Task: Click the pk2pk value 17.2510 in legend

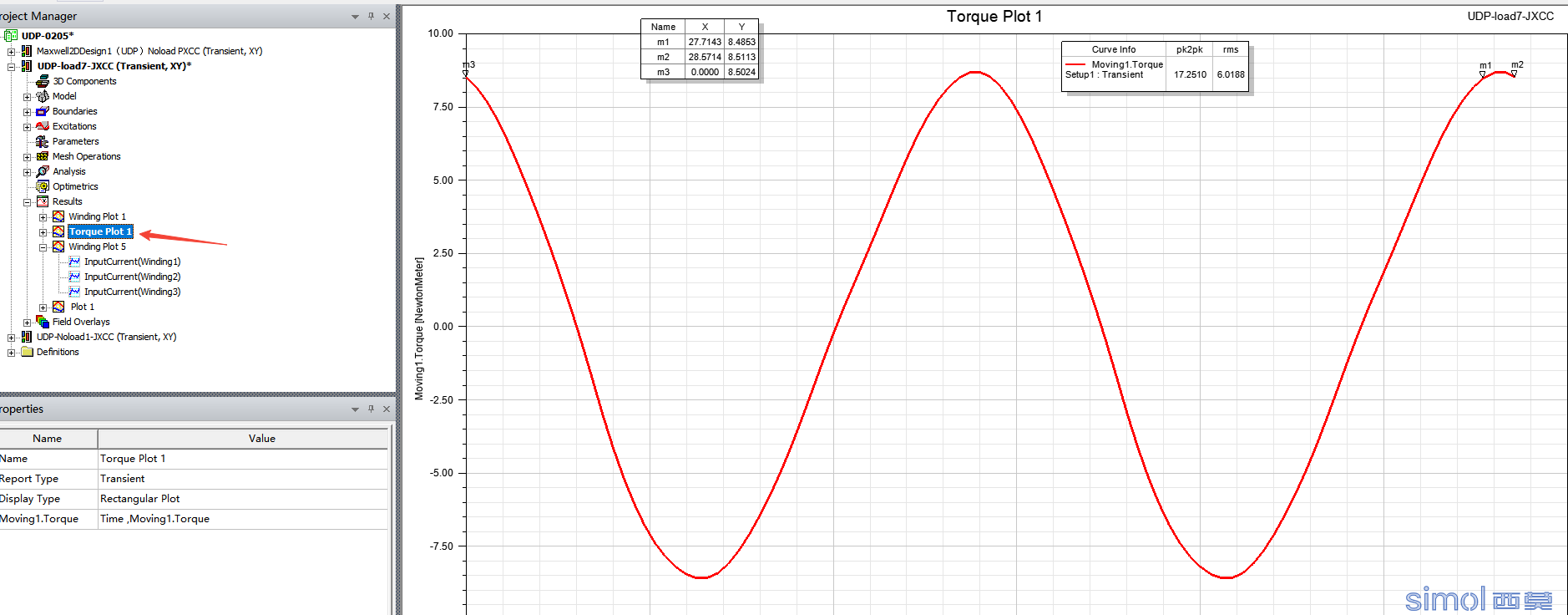Action: pos(1190,74)
